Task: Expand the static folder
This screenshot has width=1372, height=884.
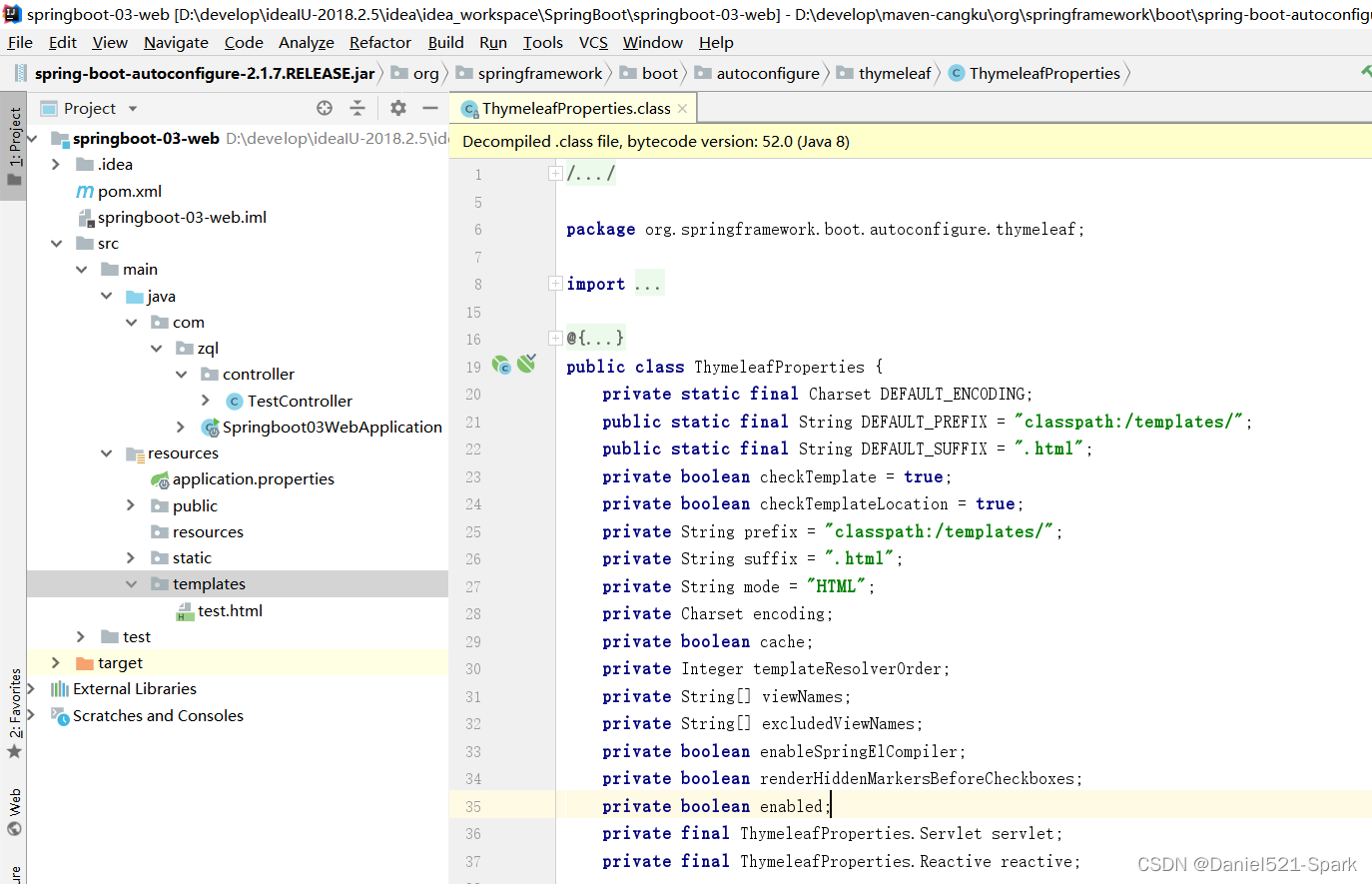Action: 131,557
